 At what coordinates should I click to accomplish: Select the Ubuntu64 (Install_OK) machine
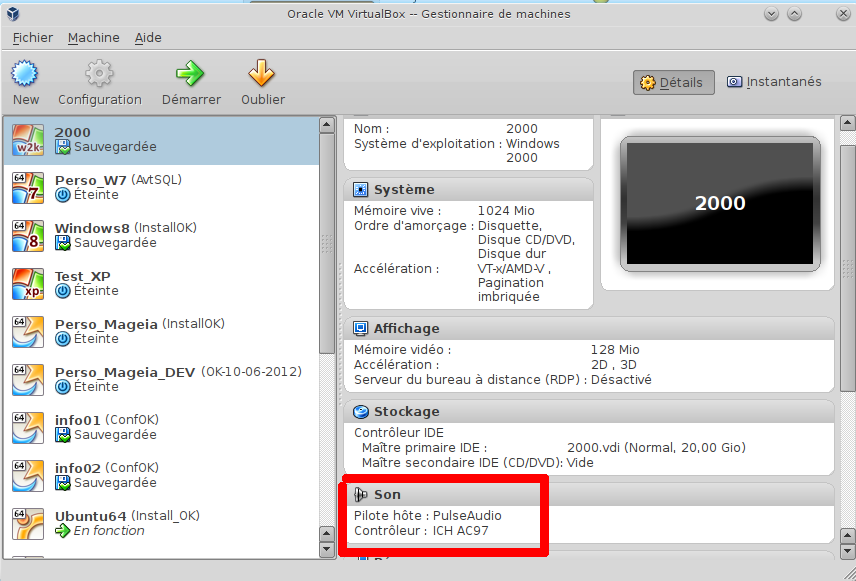click(x=161, y=524)
